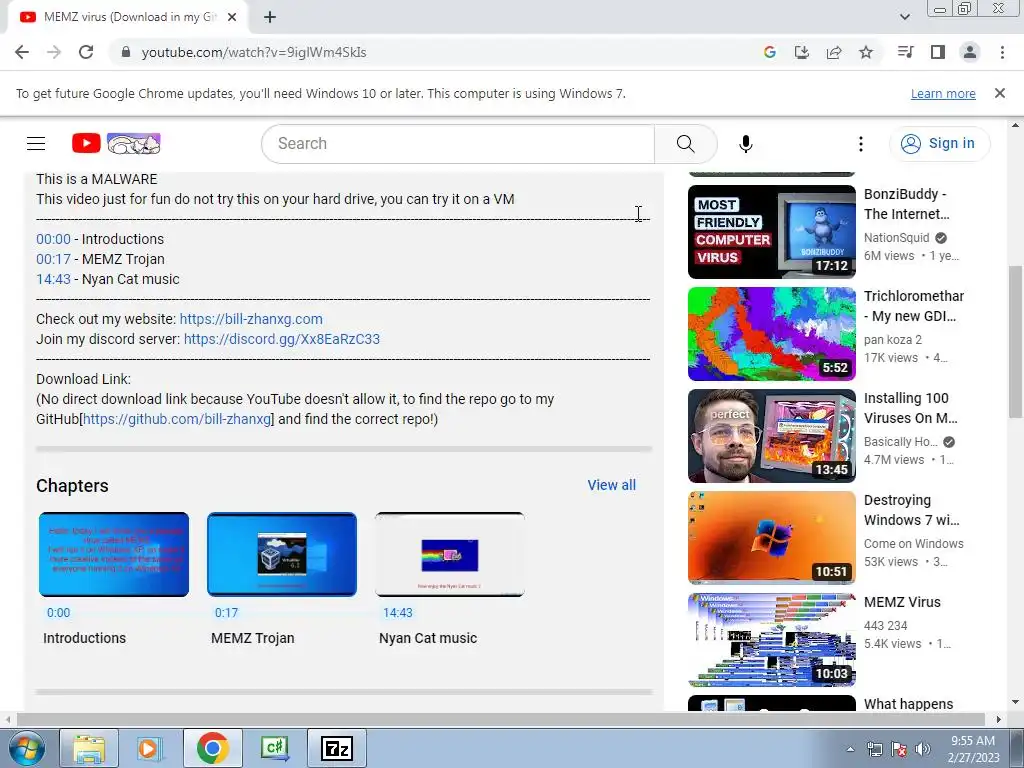Open the Trichloromethane GDI video thumbnail

(771, 334)
